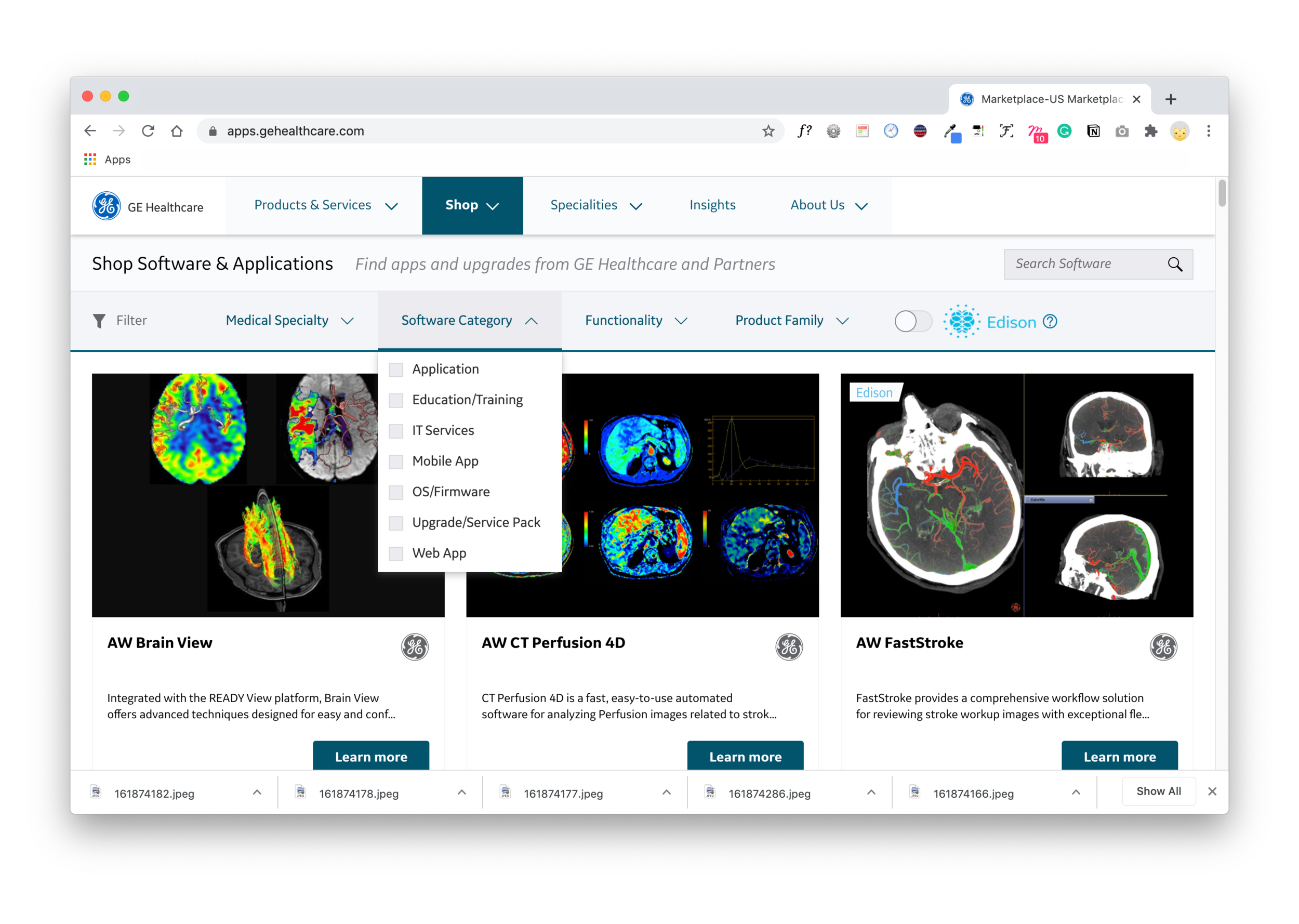Open Apps shortcut in bookmarks bar

(107, 160)
